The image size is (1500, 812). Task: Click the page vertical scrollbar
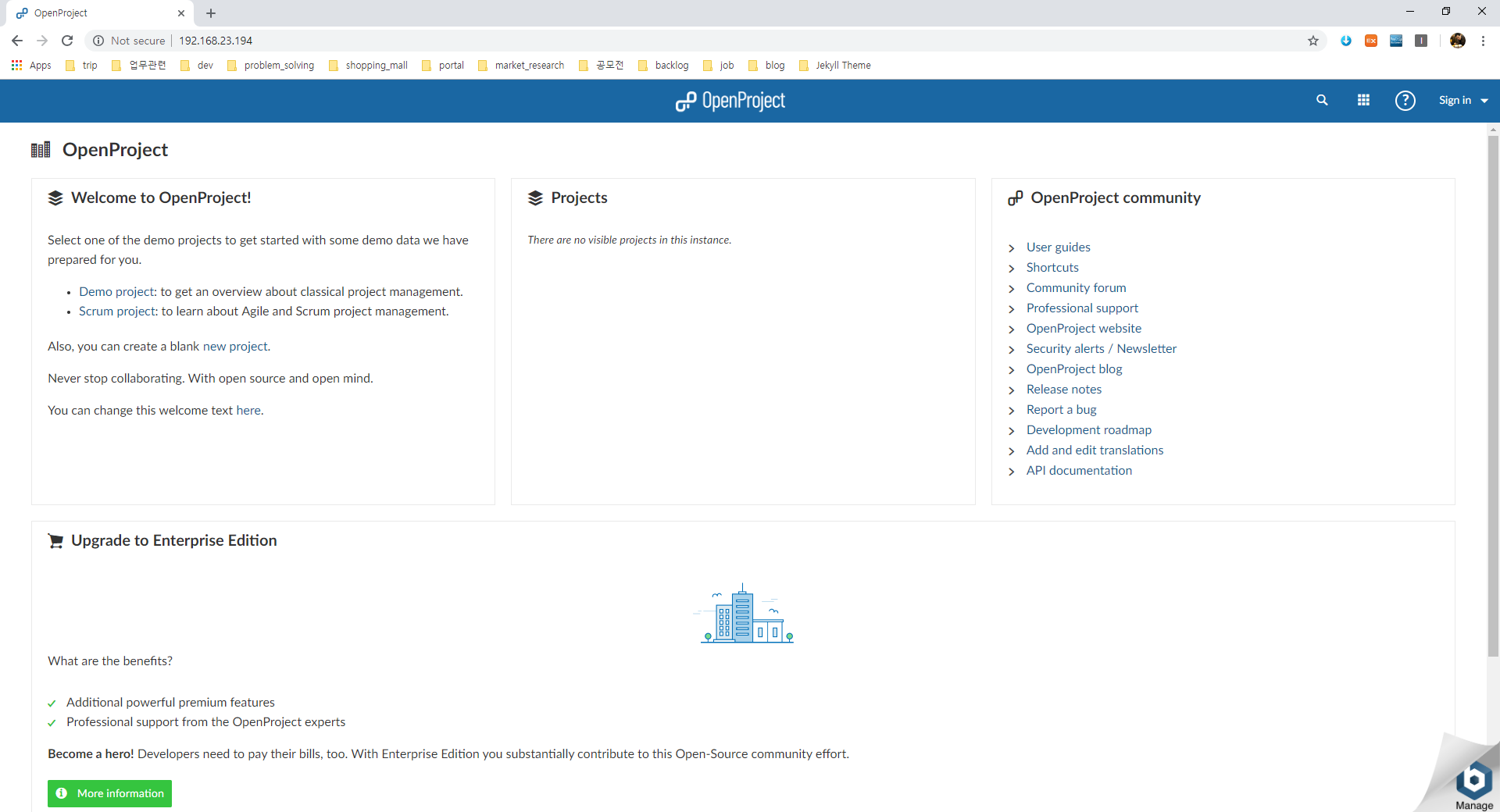point(1493,397)
